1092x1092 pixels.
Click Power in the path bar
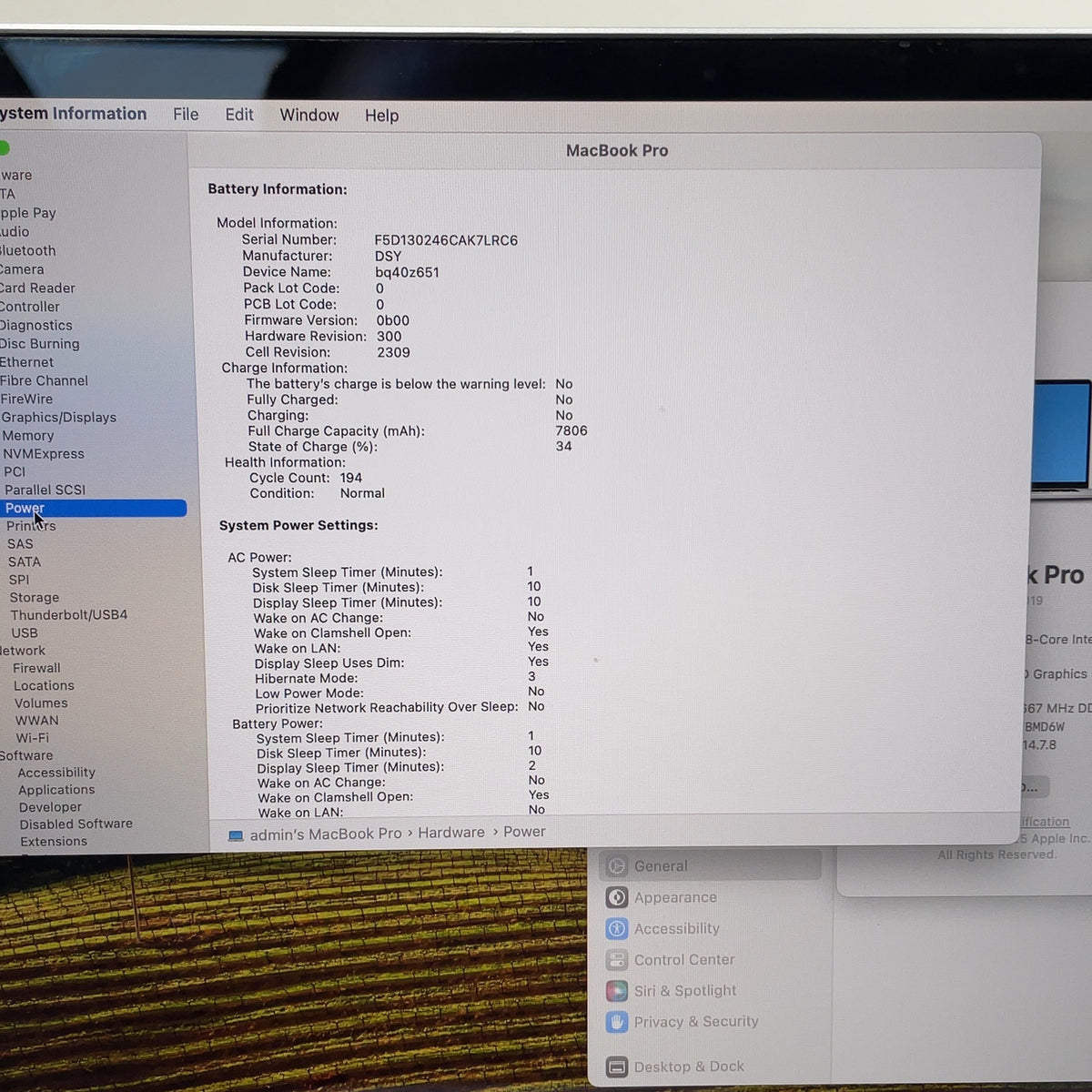pos(524,832)
